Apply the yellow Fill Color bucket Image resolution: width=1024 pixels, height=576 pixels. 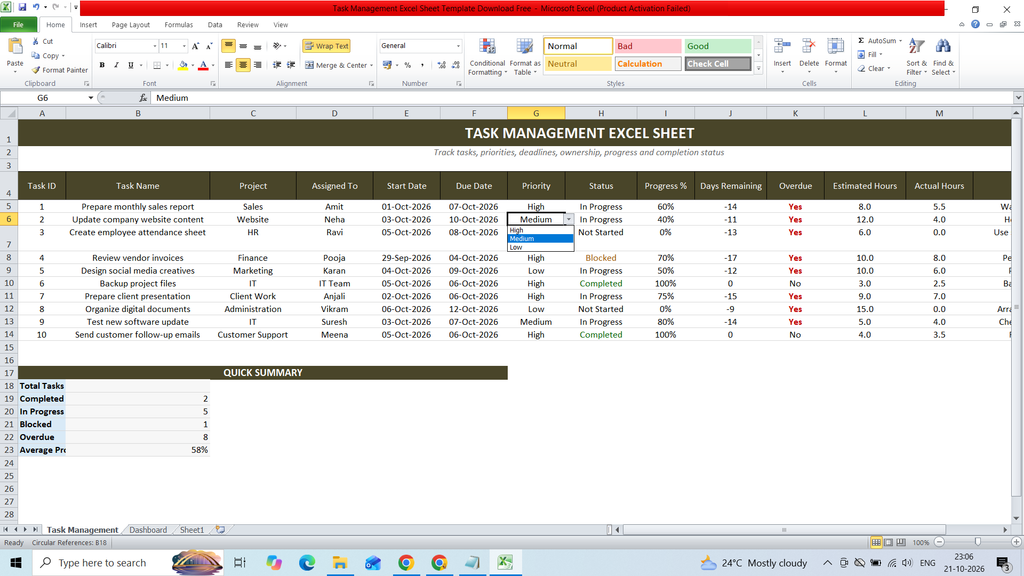(183, 65)
